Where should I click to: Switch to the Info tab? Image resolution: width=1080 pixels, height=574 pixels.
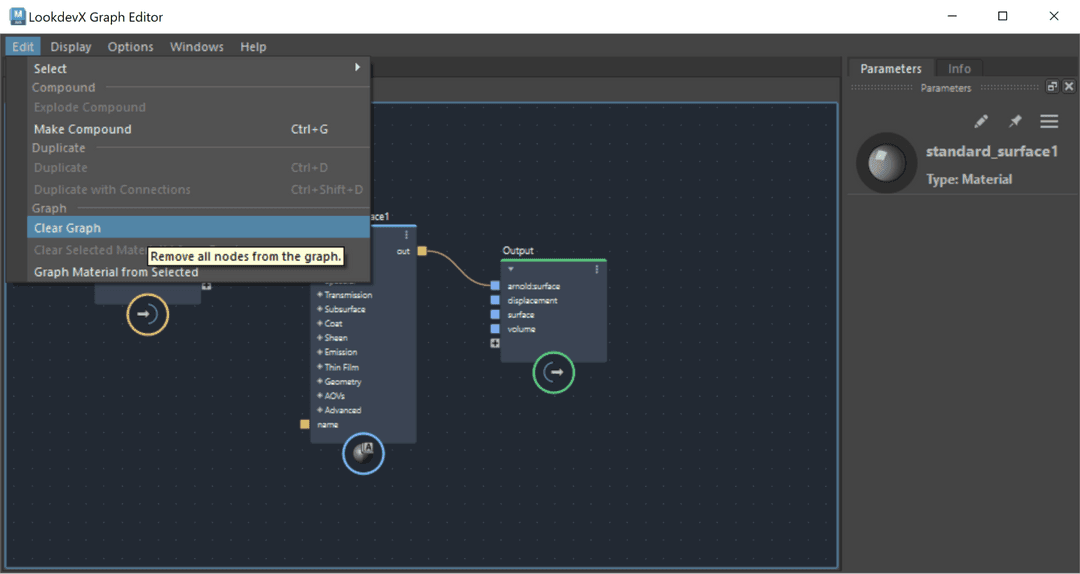[959, 68]
